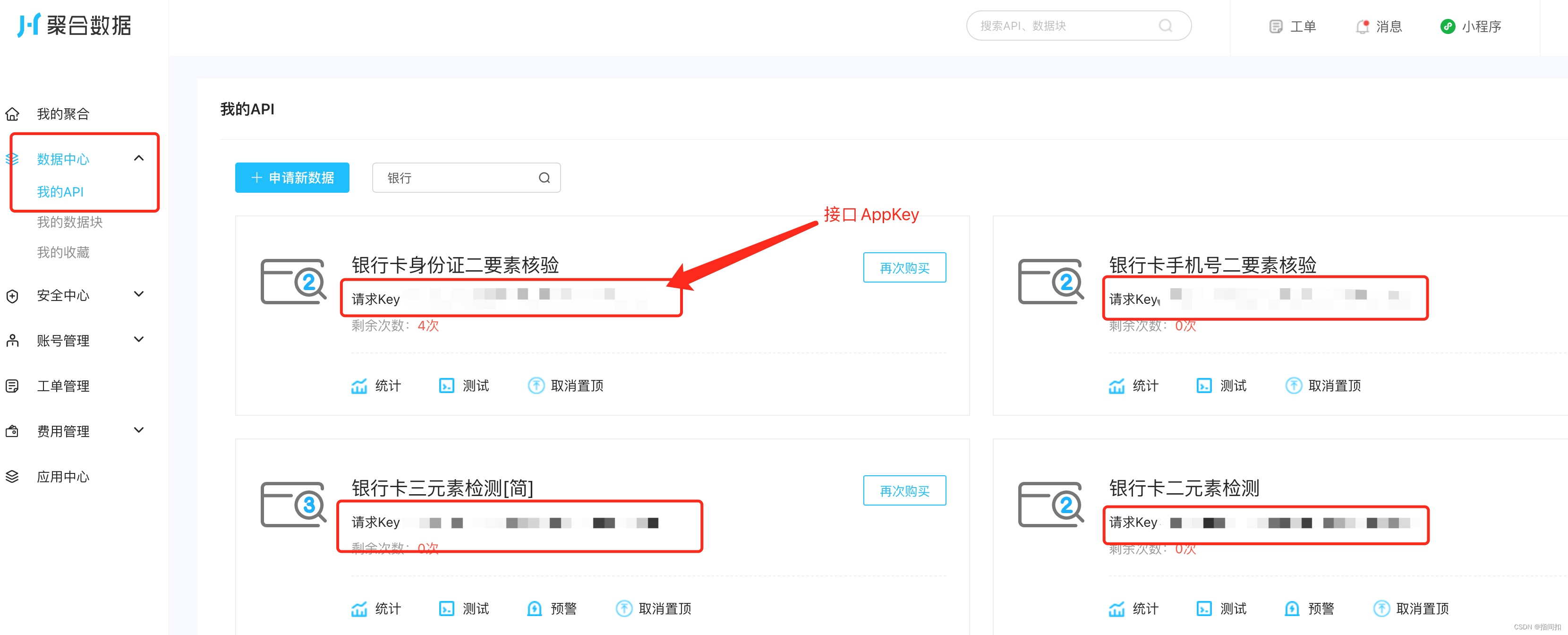Open 测试 for 银行卡手机号二要素核验
Image resolution: width=1568 pixels, height=635 pixels.
coord(1221,386)
